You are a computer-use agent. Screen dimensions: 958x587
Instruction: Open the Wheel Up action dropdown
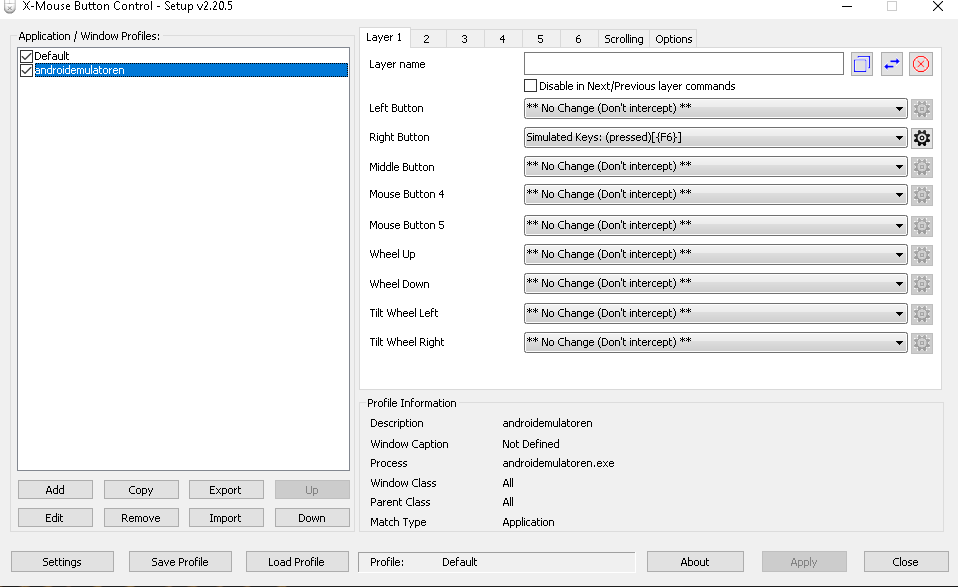pyautogui.click(x=715, y=254)
